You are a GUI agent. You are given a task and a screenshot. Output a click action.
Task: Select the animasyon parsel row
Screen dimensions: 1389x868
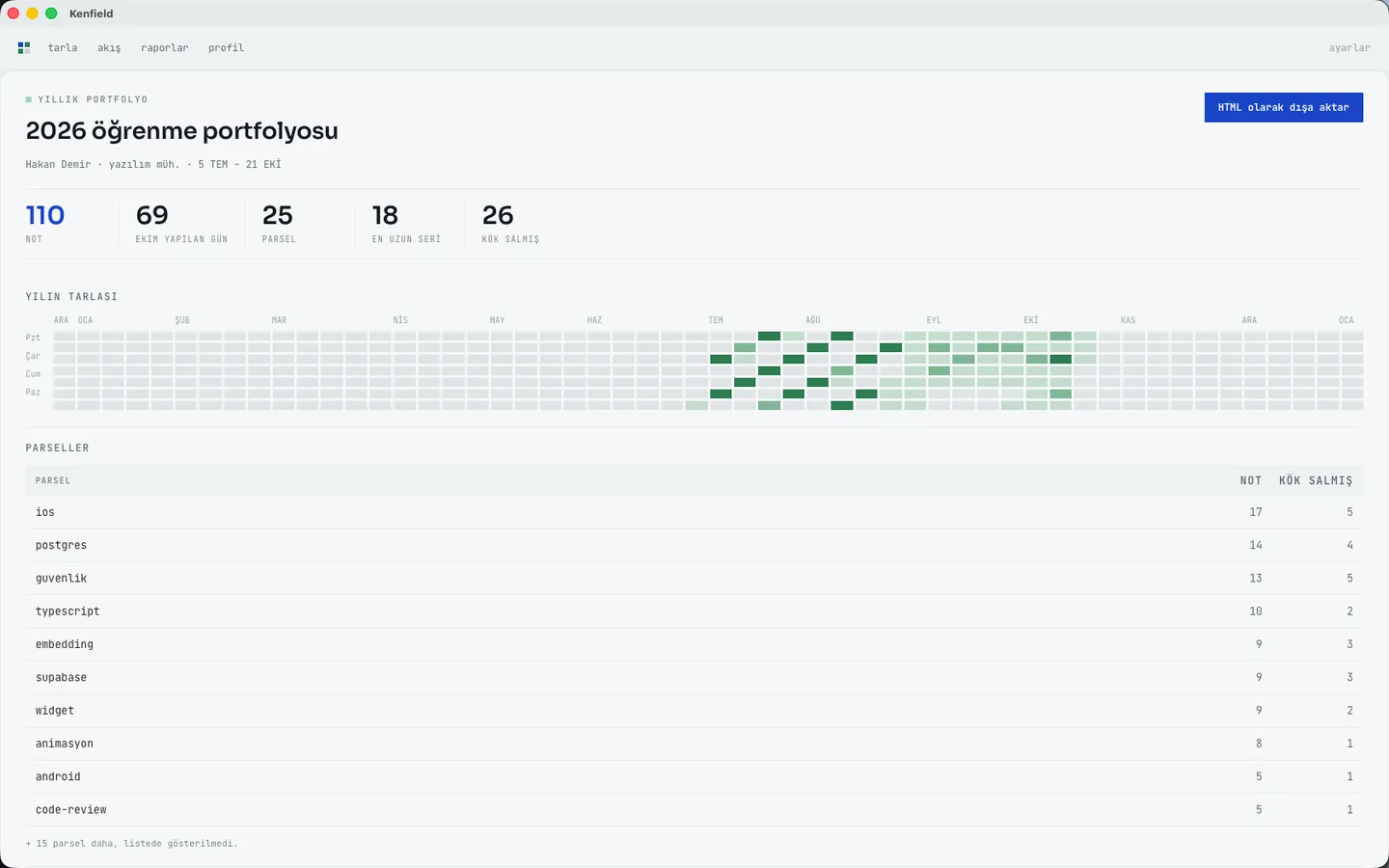694,744
